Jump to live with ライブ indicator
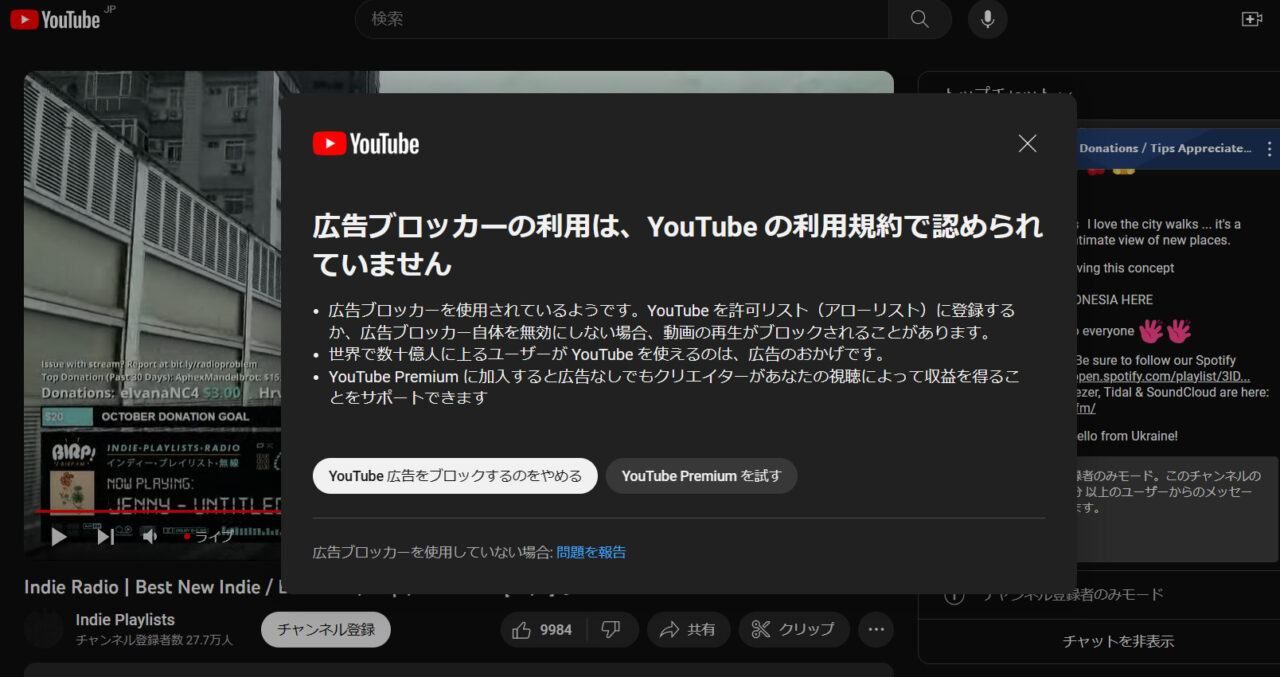1280x677 pixels. click(x=207, y=537)
